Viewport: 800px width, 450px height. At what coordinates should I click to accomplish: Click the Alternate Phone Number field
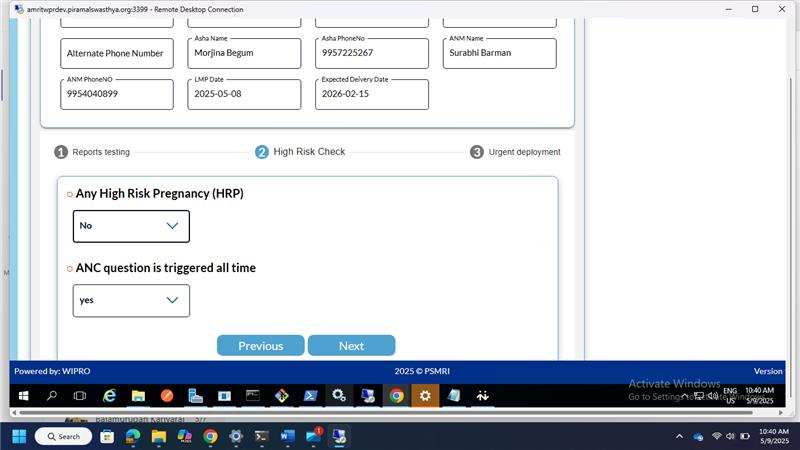pyautogui.click(x=117, y=54)
